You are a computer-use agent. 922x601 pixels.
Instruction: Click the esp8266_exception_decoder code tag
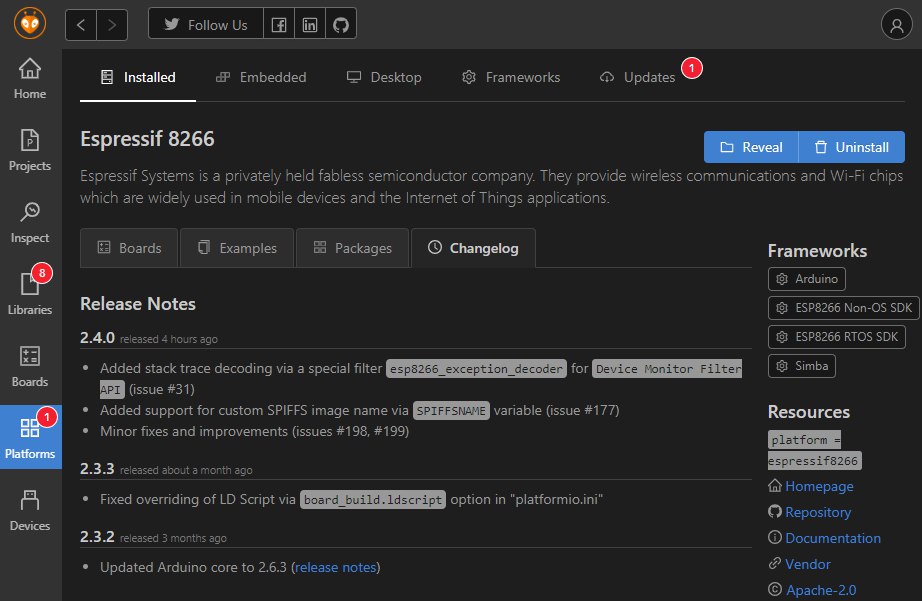pyautogui.click(x=476, y=369)
